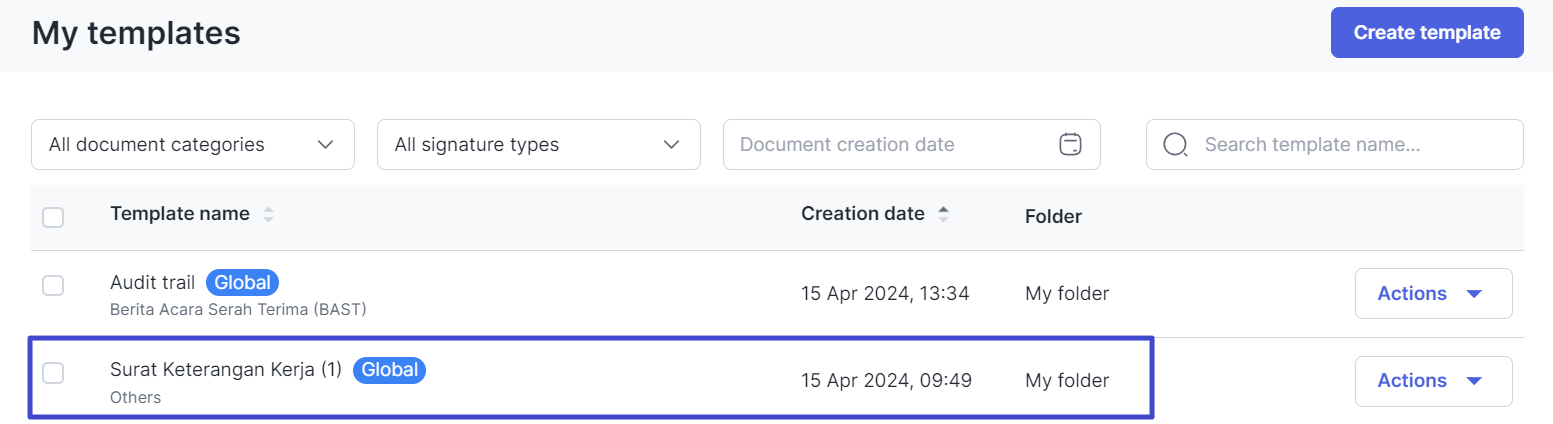
Task: Click the Template name column header
Action: pyautogui.click(x=180, y=213)
